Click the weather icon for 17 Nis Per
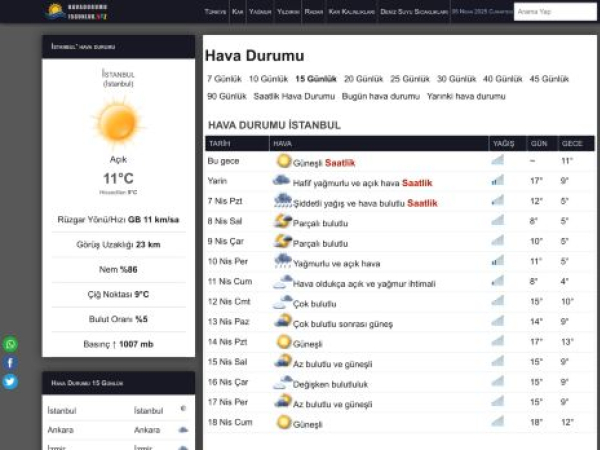The width and height of the screenshot is (600, 450). coord(283,401)
